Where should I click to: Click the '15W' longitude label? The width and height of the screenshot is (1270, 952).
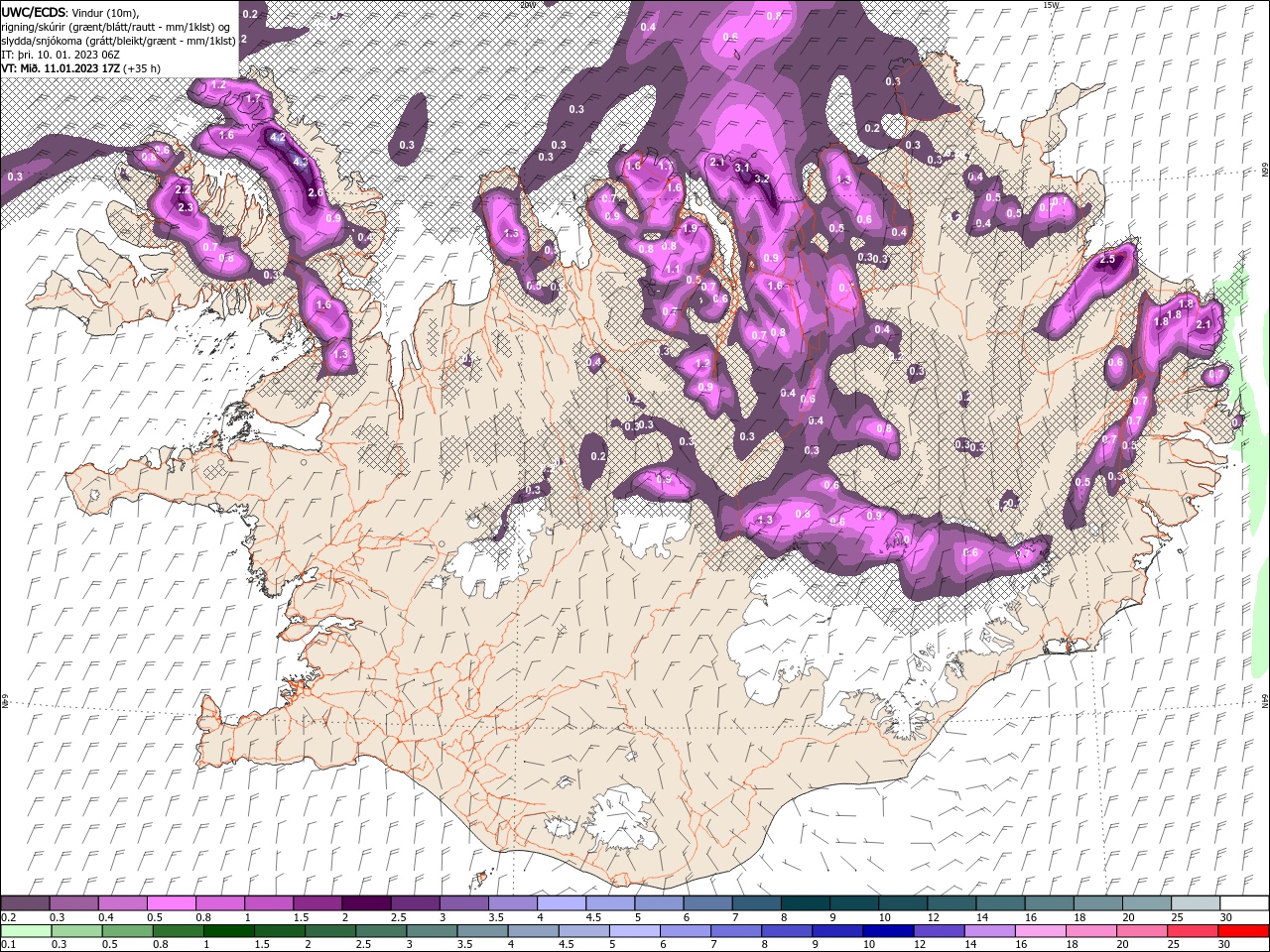1051,5
